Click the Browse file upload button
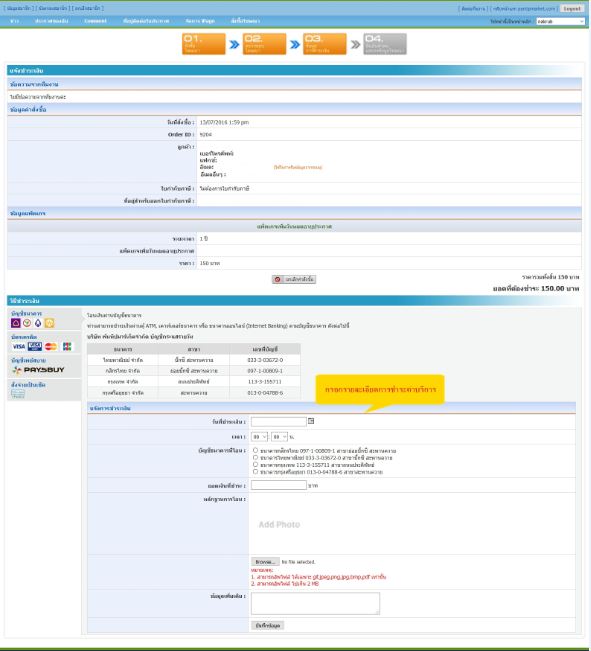The height and width of the screenshot is (651, 591). click(x=265, y=562)
